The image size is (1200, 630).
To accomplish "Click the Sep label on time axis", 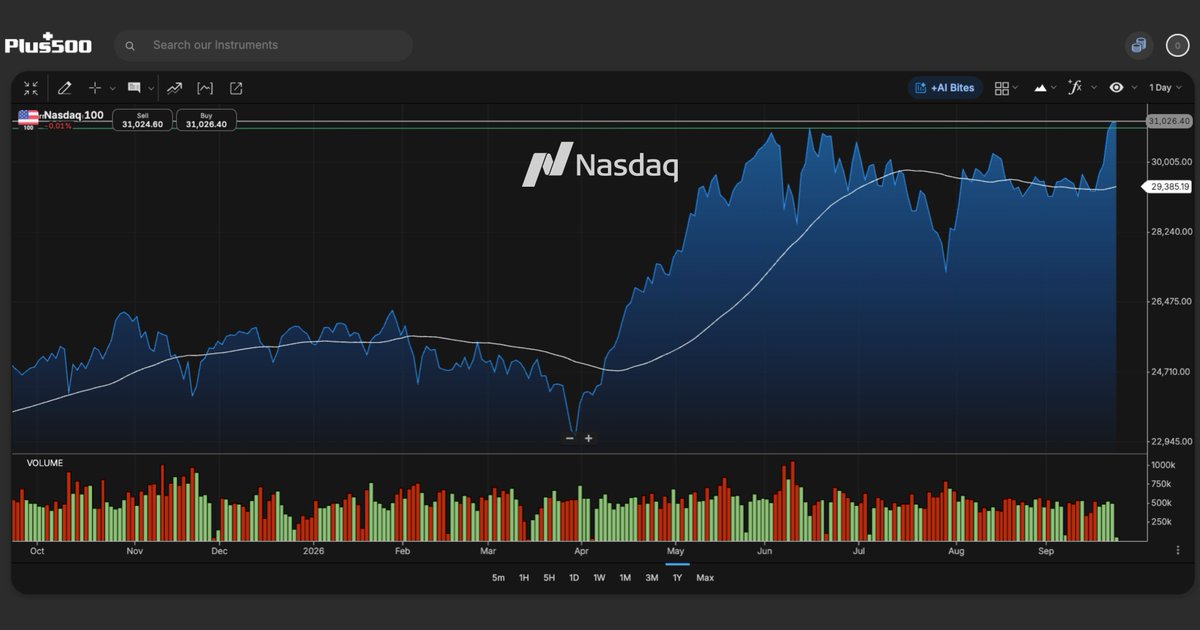I will click(1046, 551).
